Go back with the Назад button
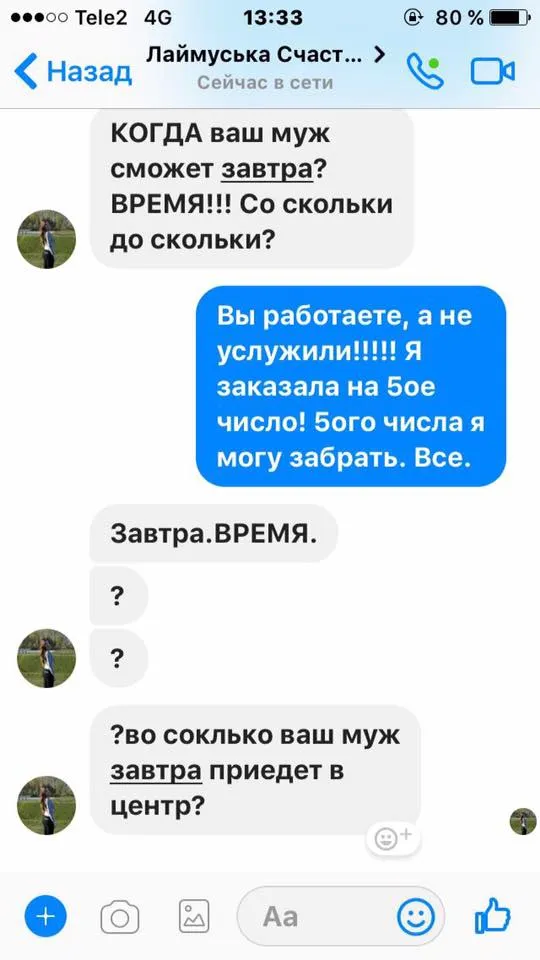Screen dimensions: 540x960 (73, 71)
